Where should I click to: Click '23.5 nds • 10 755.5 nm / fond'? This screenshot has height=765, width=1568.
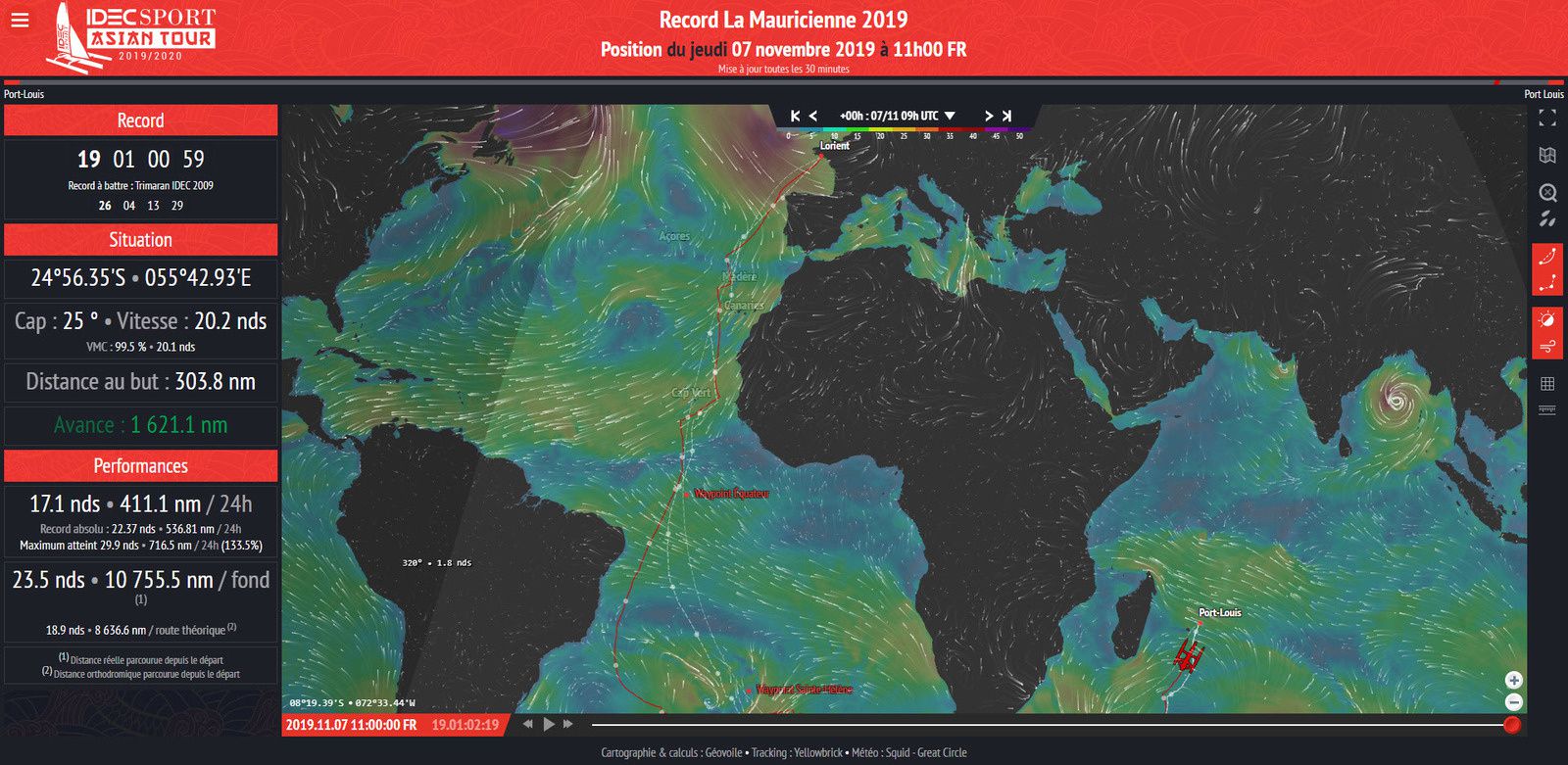coord(141,580)
